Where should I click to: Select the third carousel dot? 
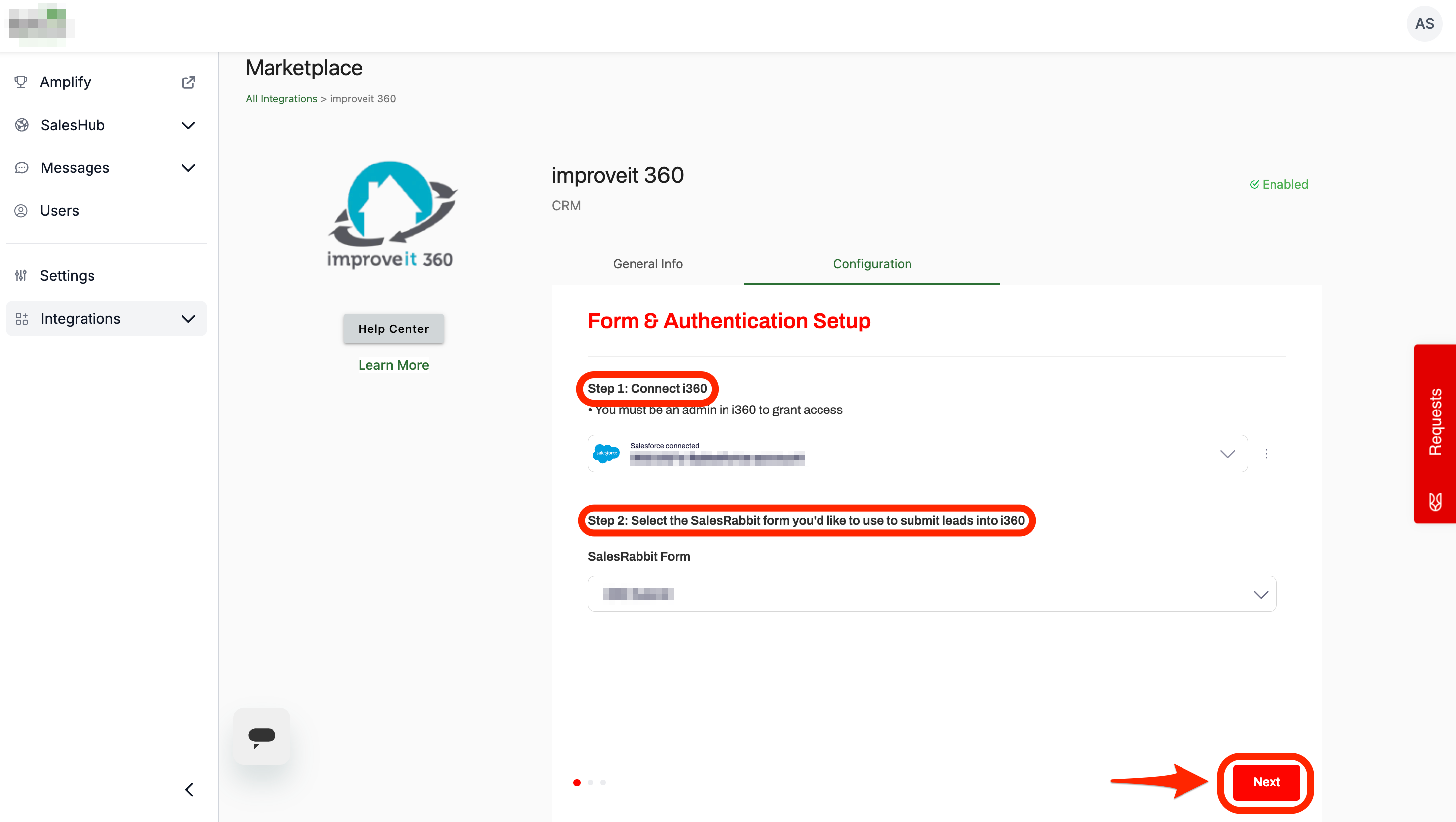tap(603, 782)
